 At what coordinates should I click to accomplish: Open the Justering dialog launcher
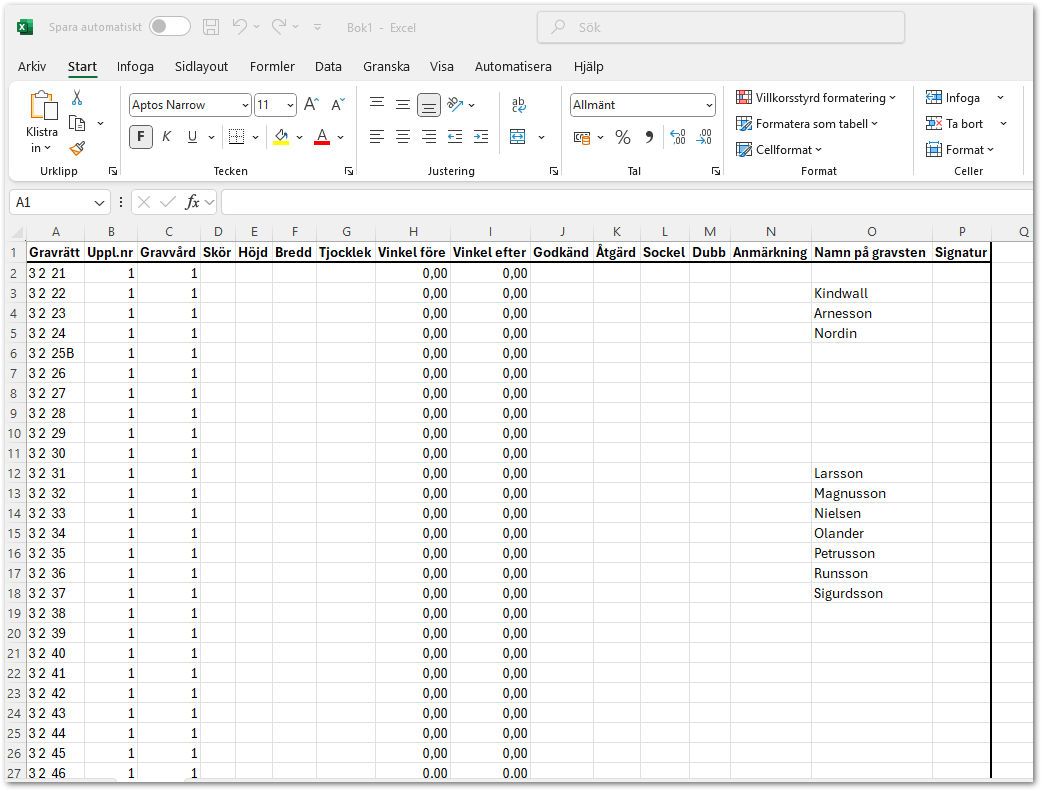point(554,171)
